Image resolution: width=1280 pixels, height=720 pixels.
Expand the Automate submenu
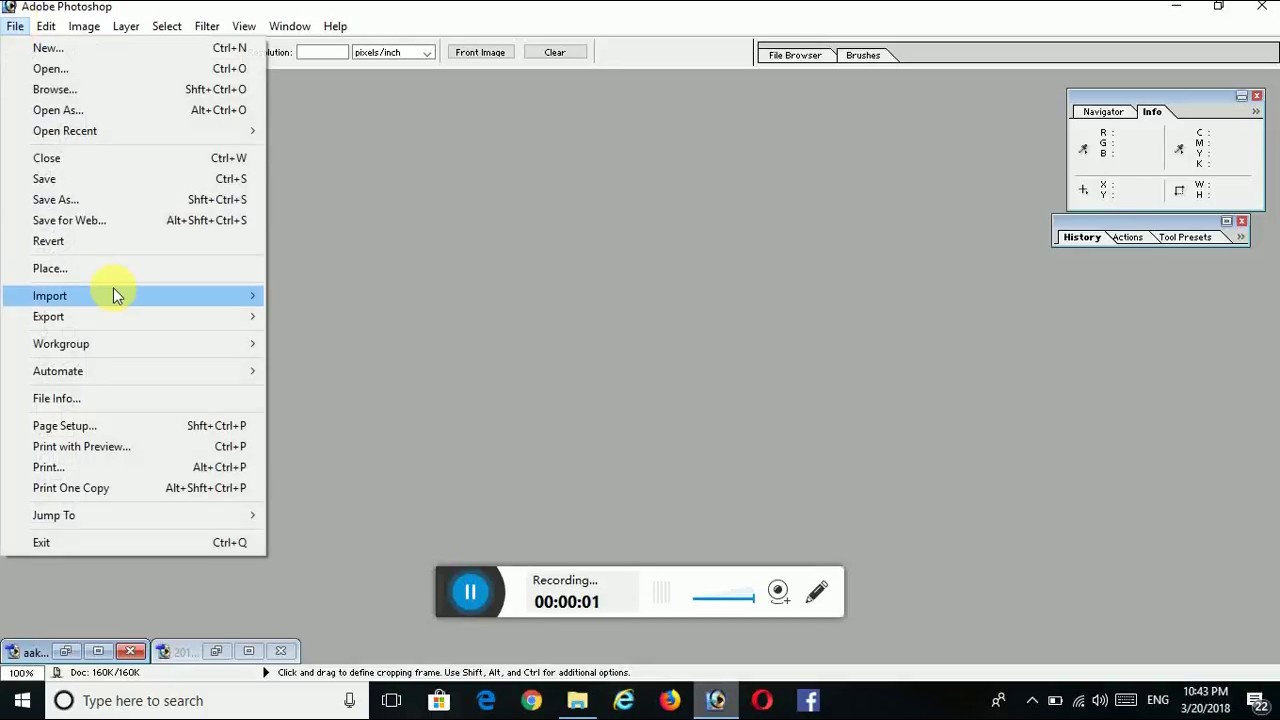click(x=134, y=371)
